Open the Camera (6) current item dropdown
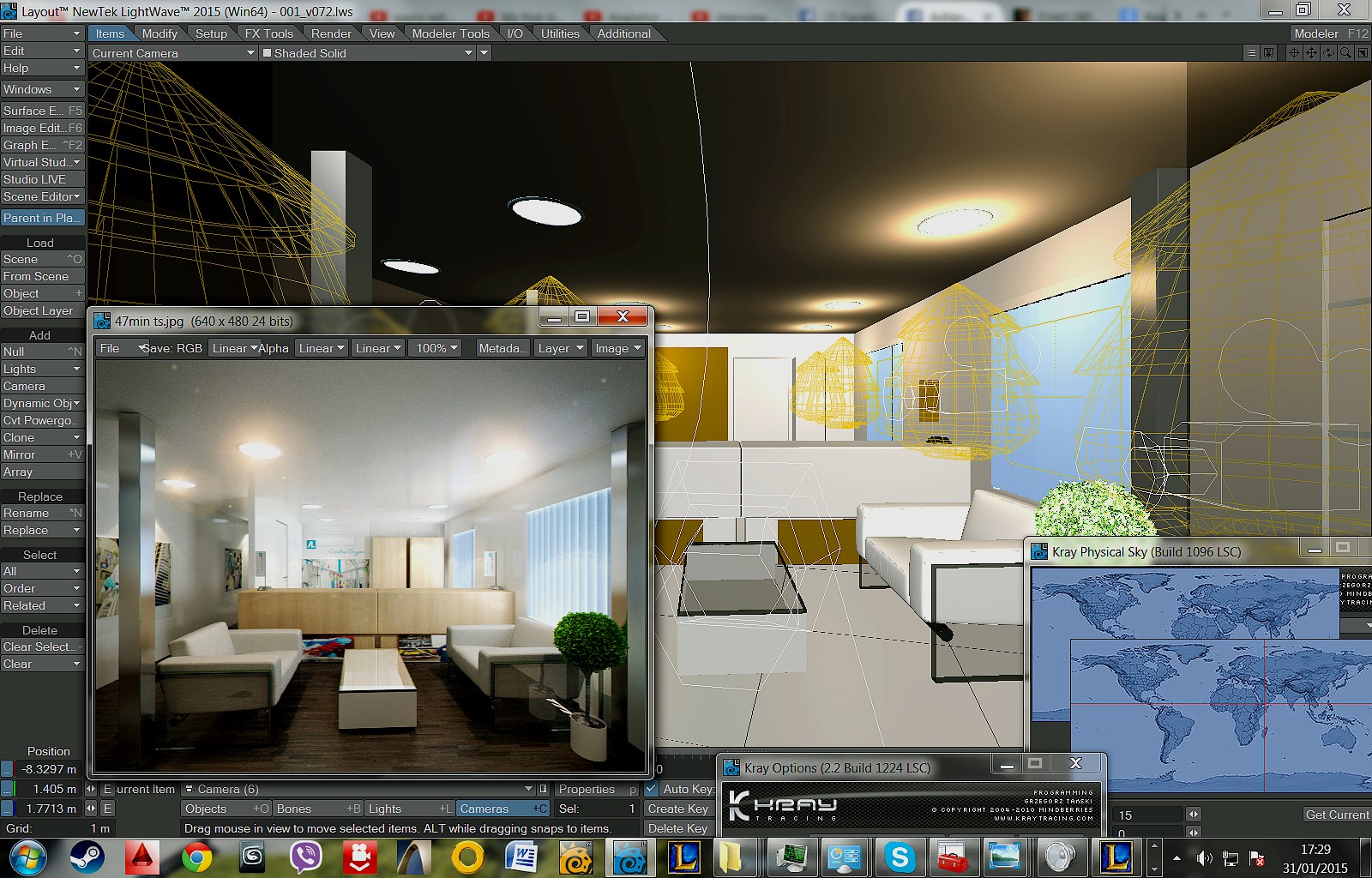Image resolution: width=1372 pixels, height=878 pixels. click(x=360, y=789)
